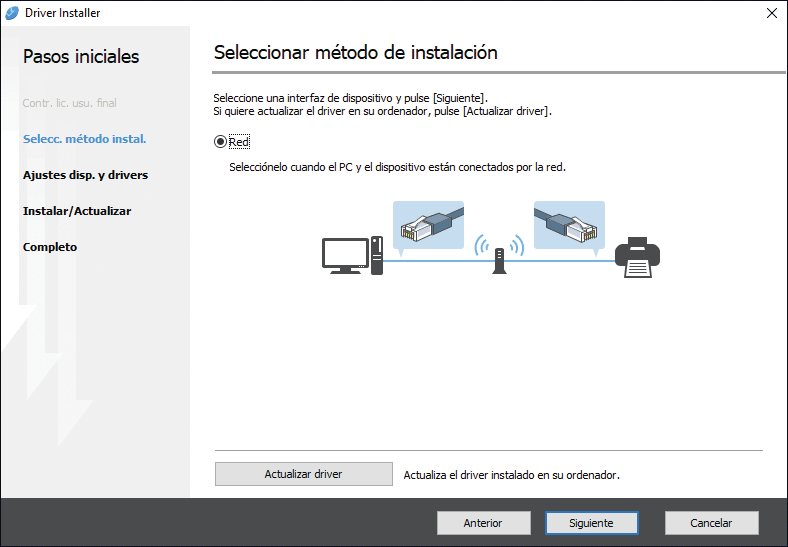Open the Contr. lic. usu. final step
The height and width of the screenshot is (547, 788).
70,103
